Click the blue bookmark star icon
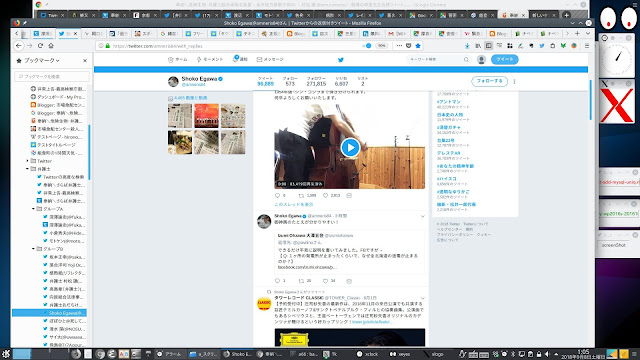Image resolution: width=640 pixels, height=360 pixels. tap(418, 46)
